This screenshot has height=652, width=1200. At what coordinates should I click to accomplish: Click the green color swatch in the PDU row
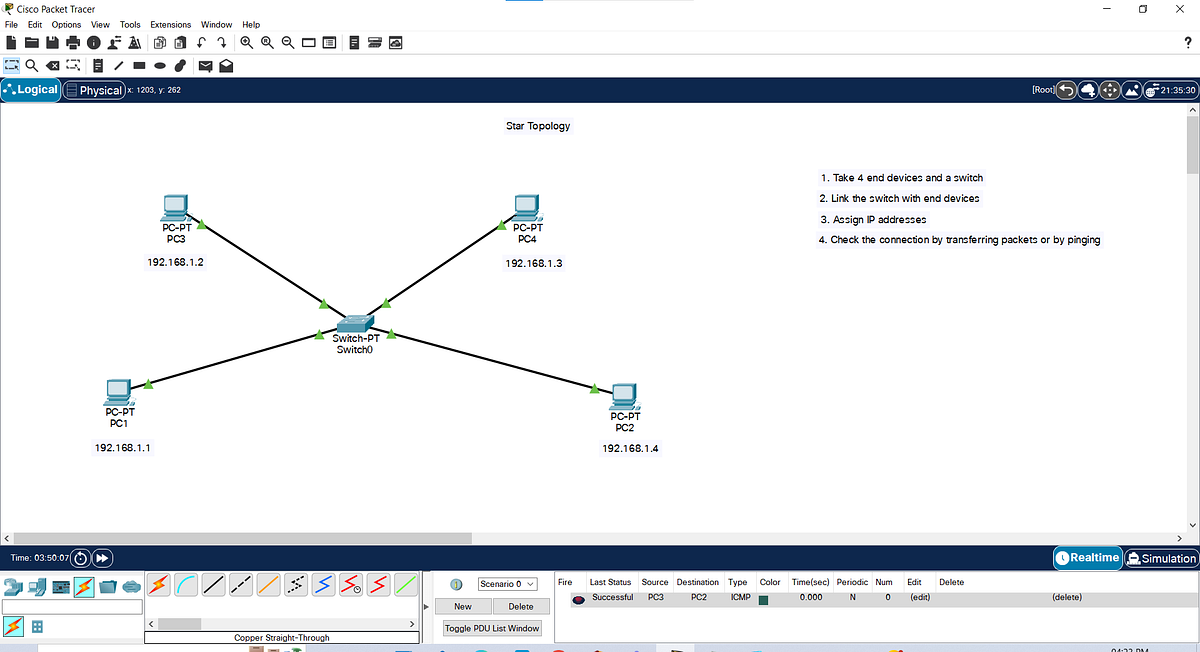click(766, 597)
